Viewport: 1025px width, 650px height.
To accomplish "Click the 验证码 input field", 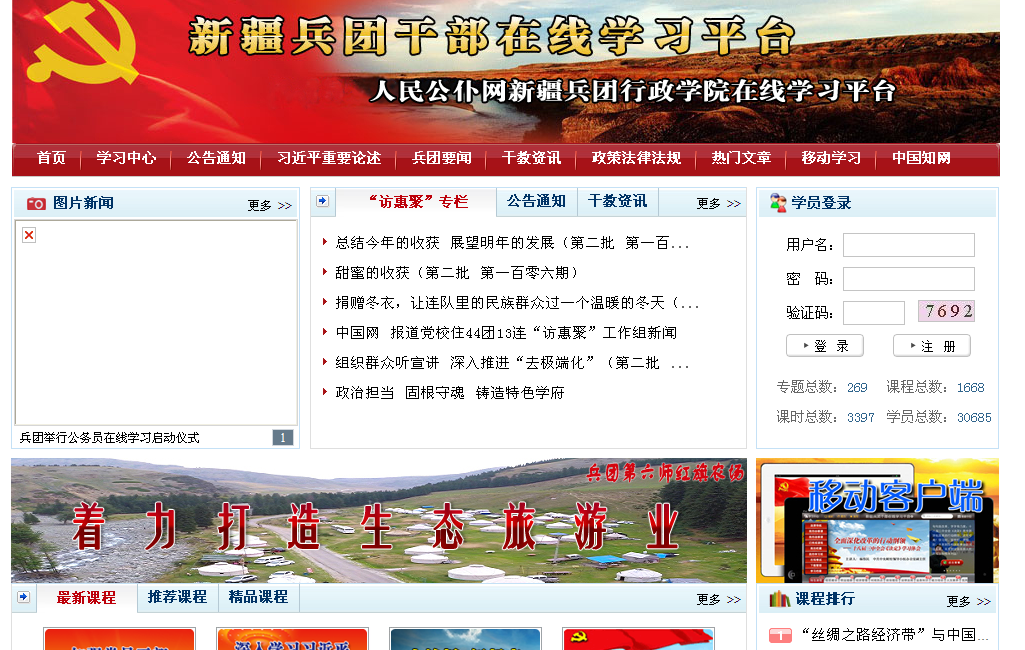I will [x=873, y=313].
